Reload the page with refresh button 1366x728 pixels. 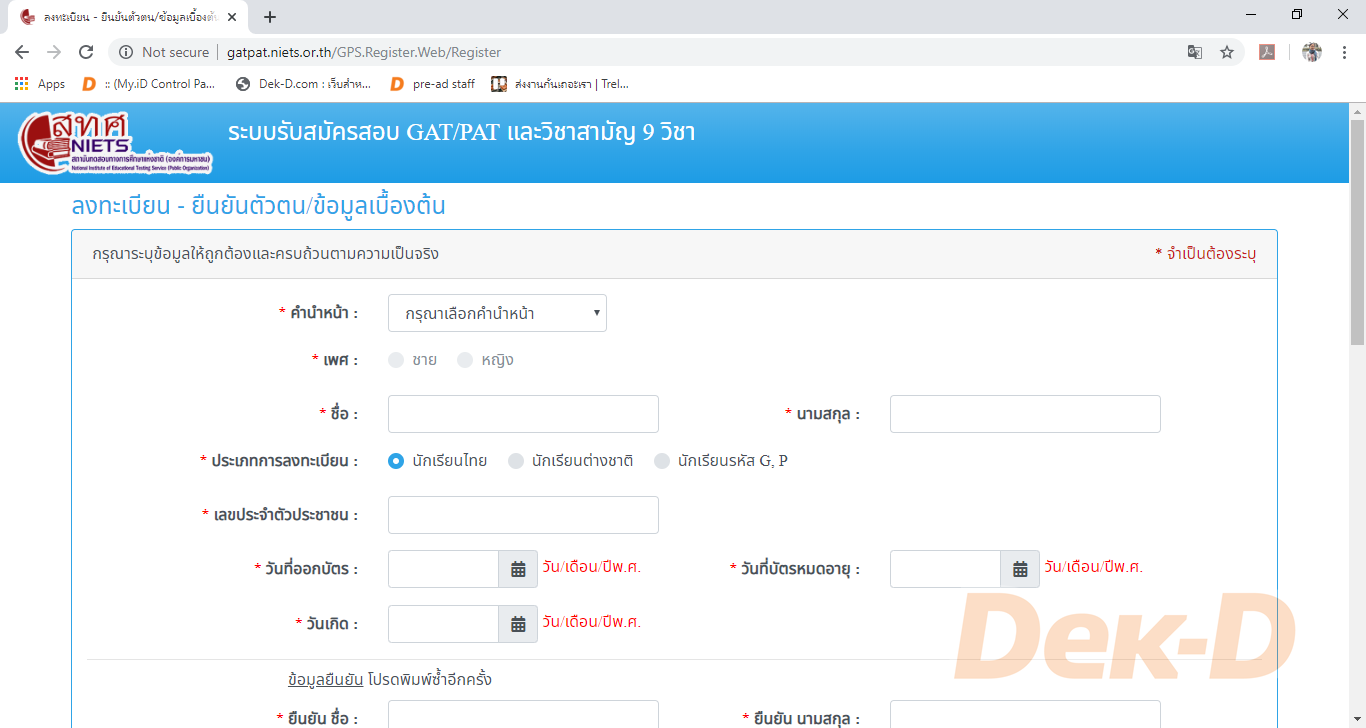pyautogui.click(x=86, y=52)
